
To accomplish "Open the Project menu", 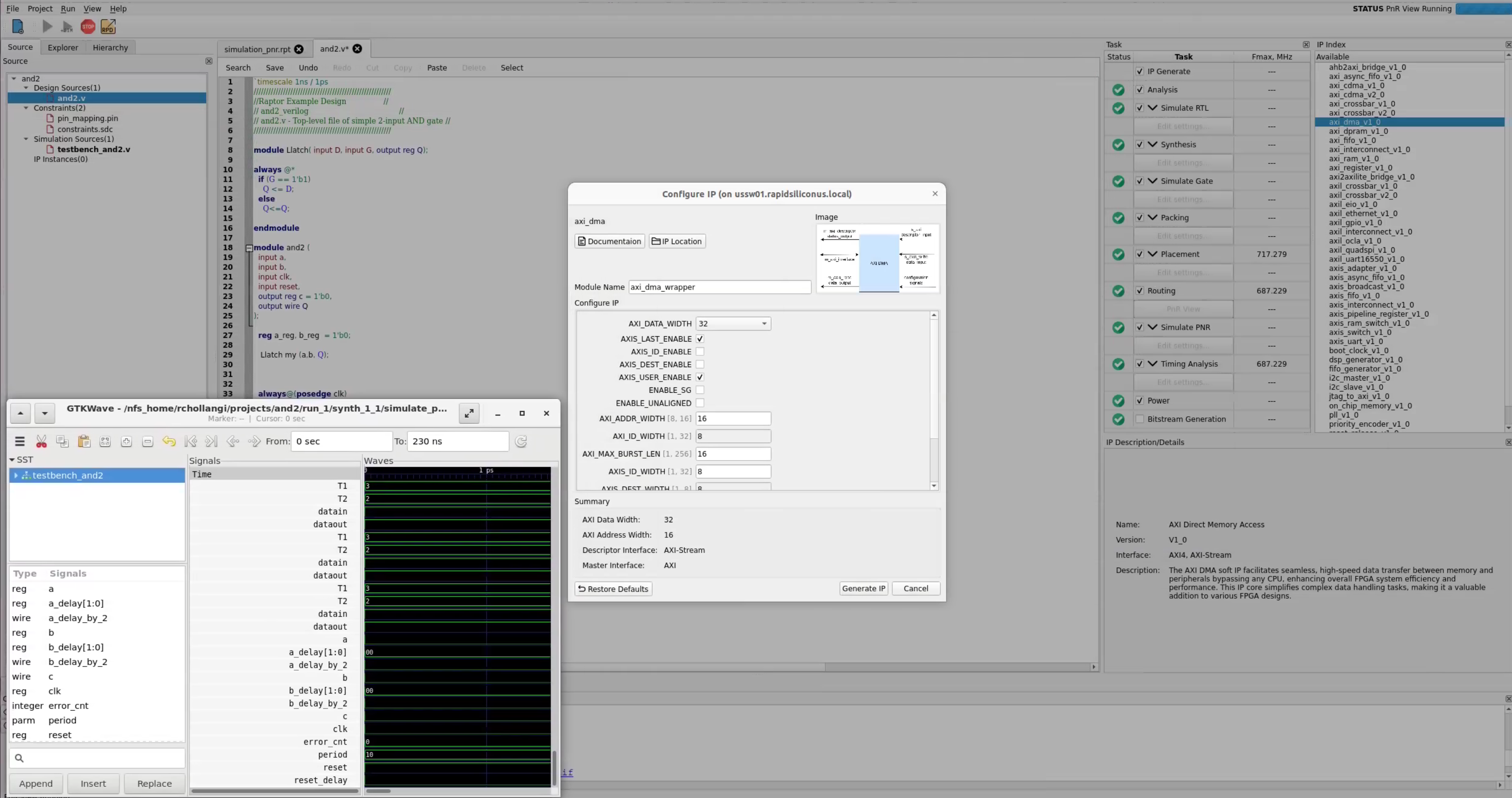I will pyautogui.click(x=40, y=9).
